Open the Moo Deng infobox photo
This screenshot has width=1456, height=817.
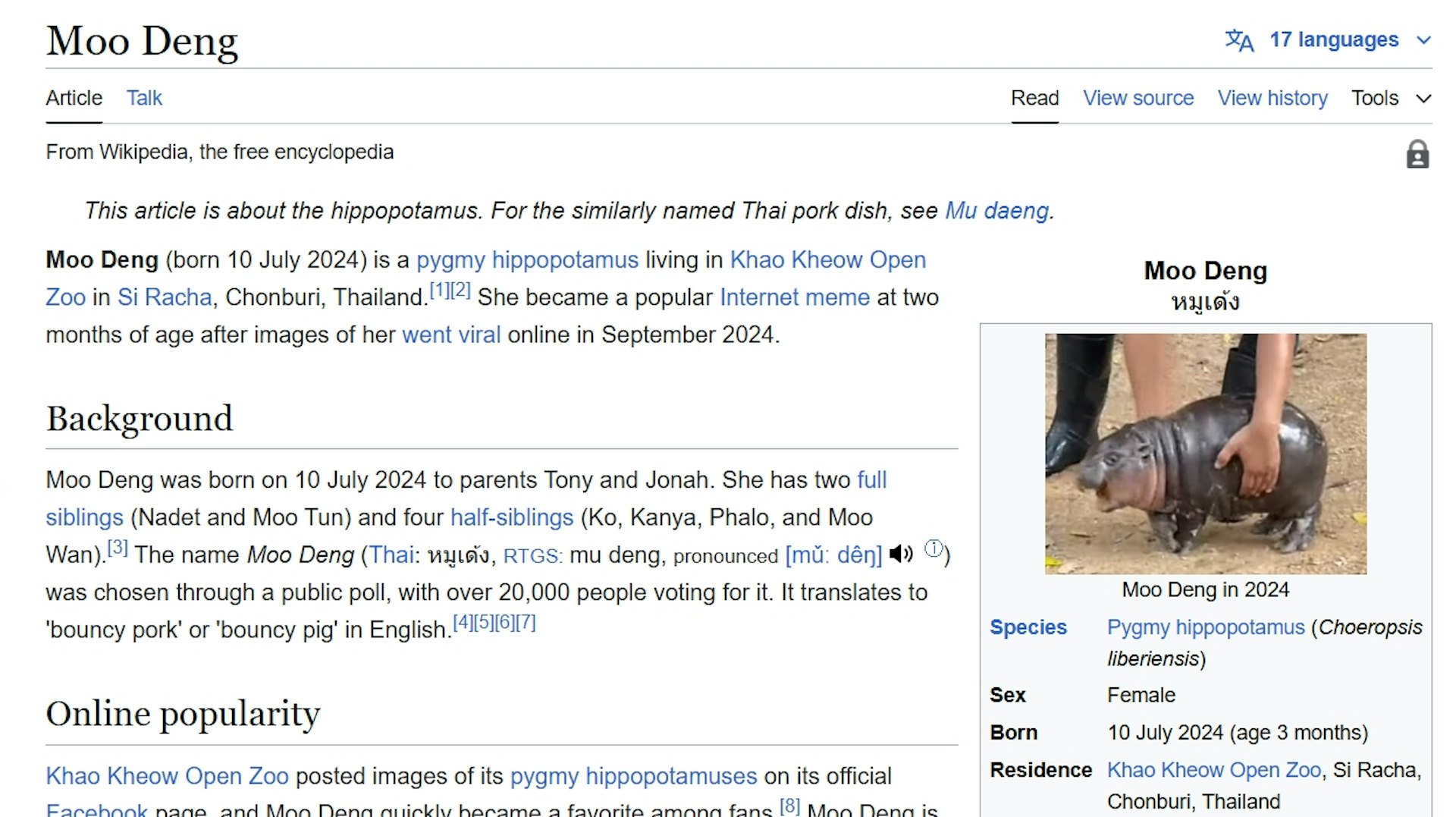pyautogui.click(x=1206, y=454)
